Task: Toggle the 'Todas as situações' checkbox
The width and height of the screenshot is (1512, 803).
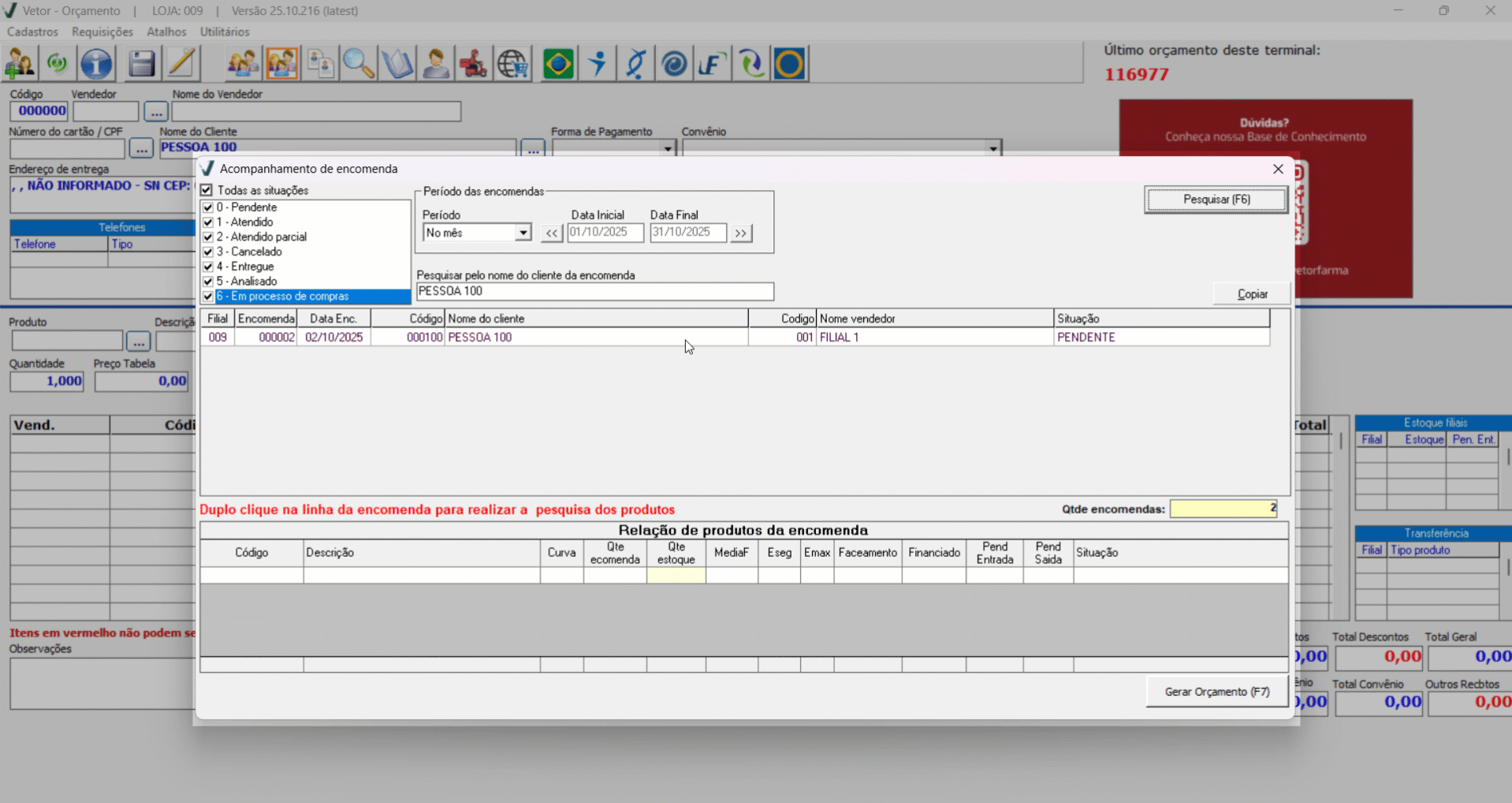Action: coord(207,190)
